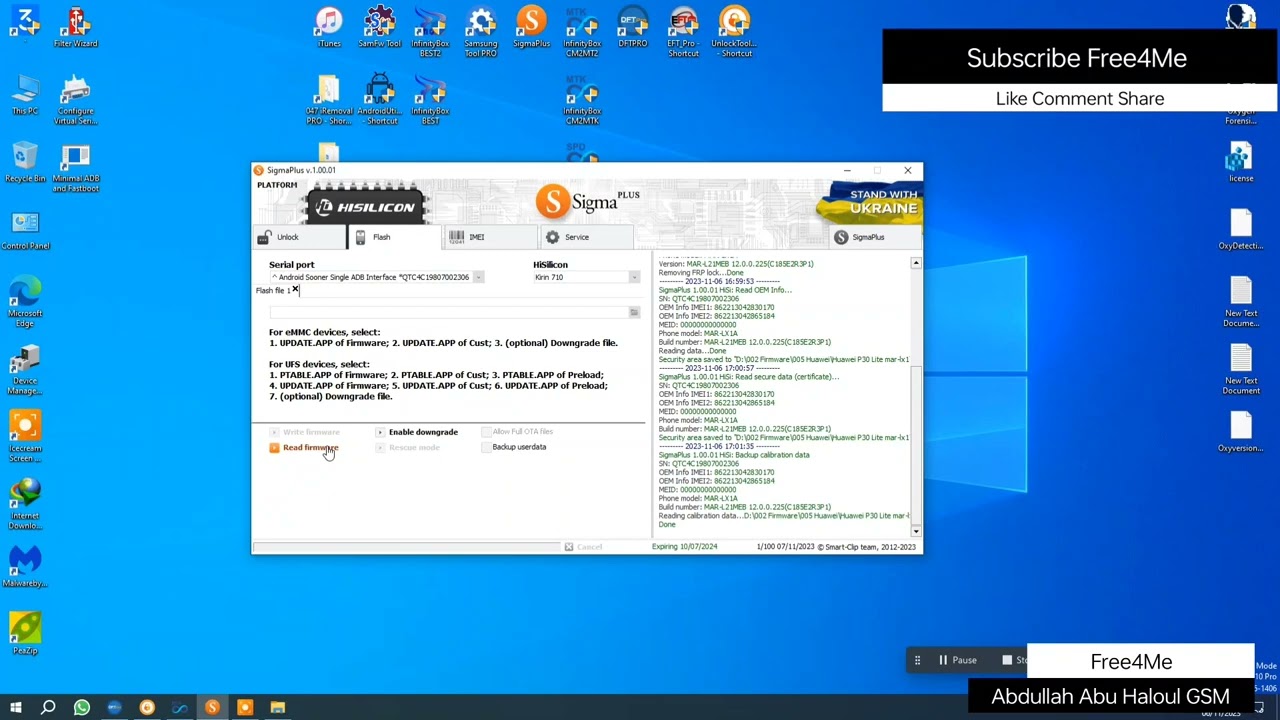Open the UnlockTool shortcut icon
The image size is (1280, 720).
coord(734,32)
